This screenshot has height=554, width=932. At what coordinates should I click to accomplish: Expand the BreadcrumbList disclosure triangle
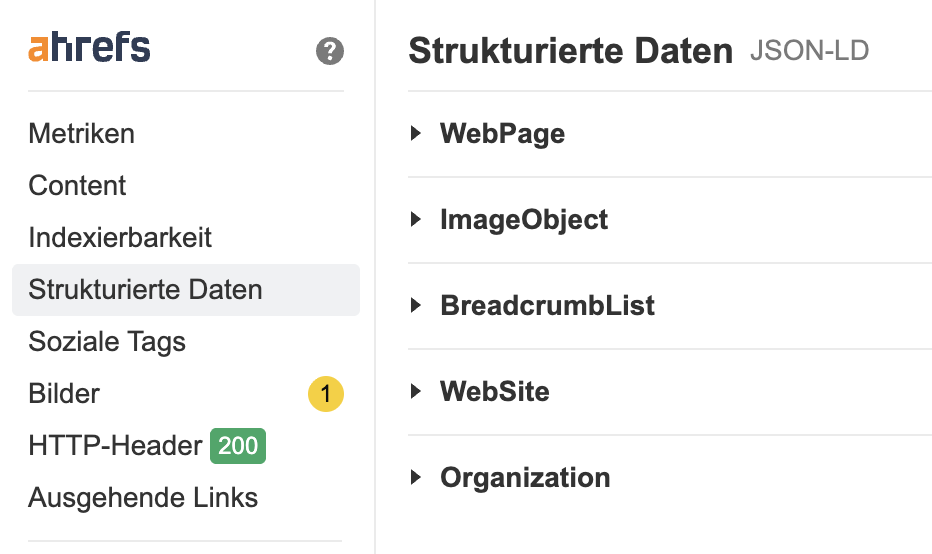pyautogui.click(x=416, y=306)
